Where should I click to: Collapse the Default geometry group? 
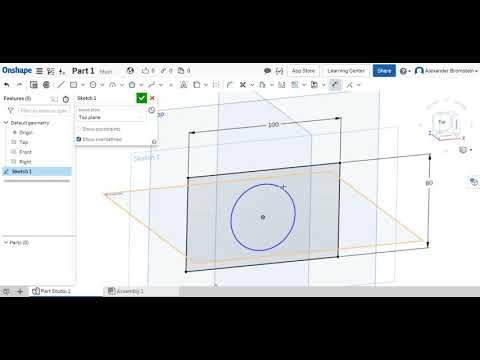tap(6, 123)
